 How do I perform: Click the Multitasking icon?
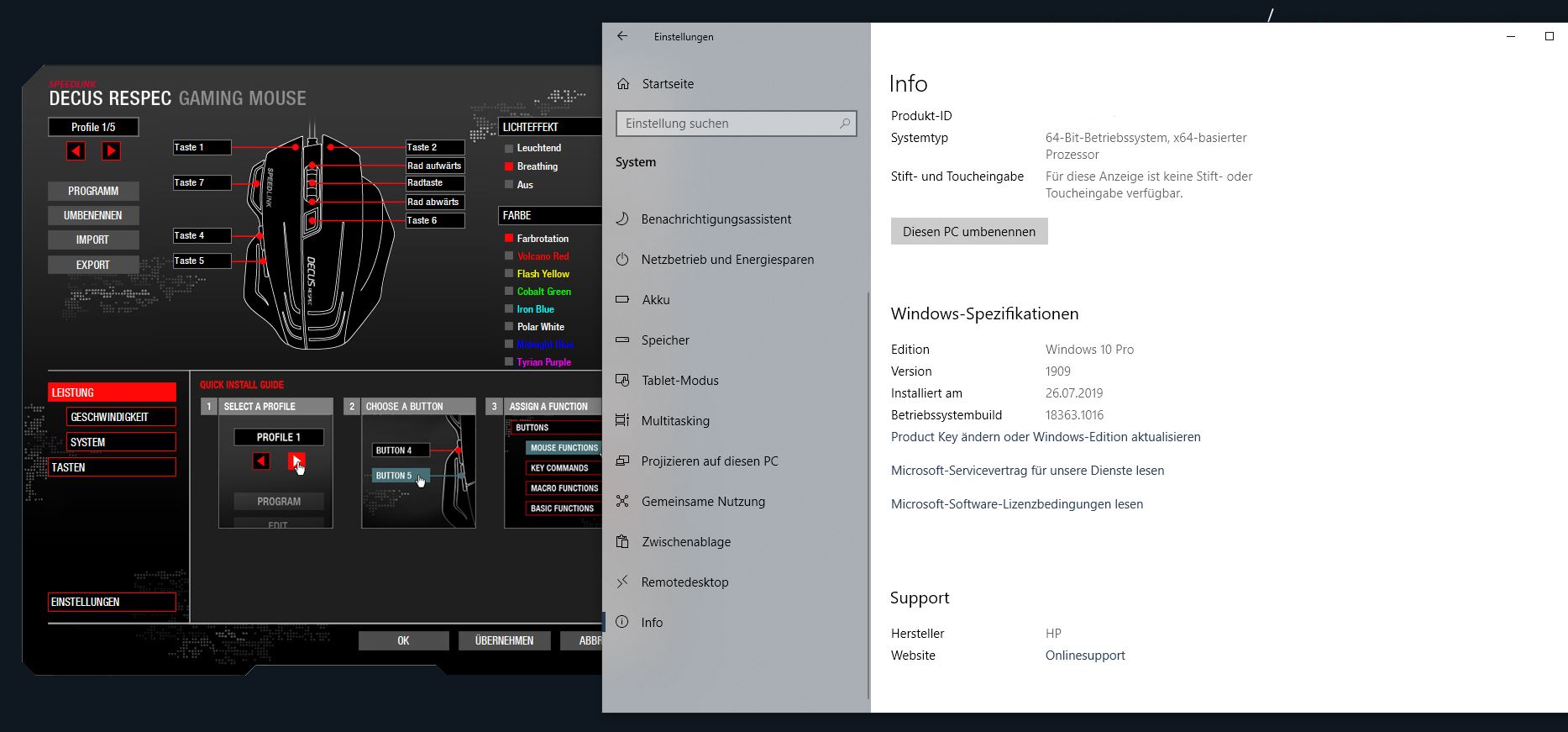(622, 420)
